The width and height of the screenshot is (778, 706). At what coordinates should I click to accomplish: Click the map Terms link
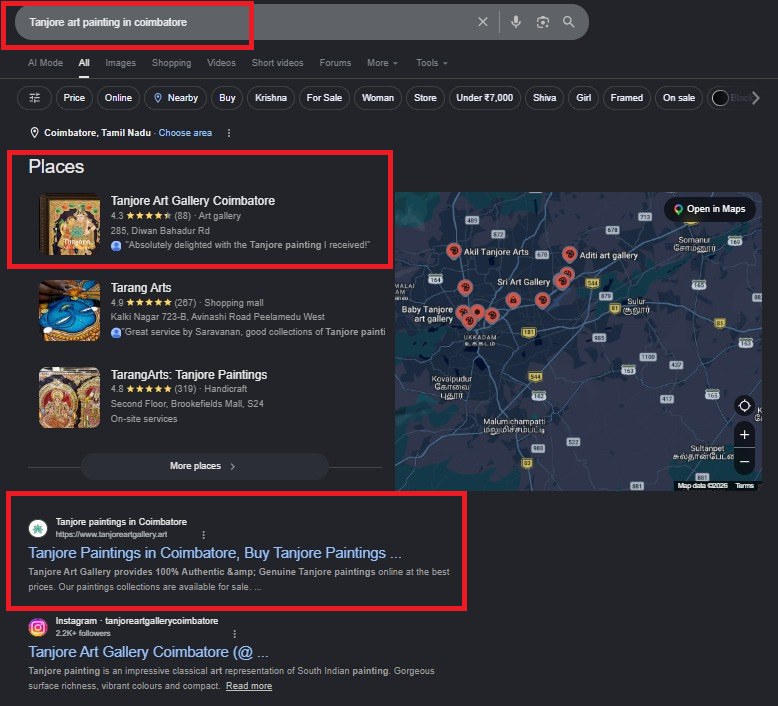click(x=744, y=486)
